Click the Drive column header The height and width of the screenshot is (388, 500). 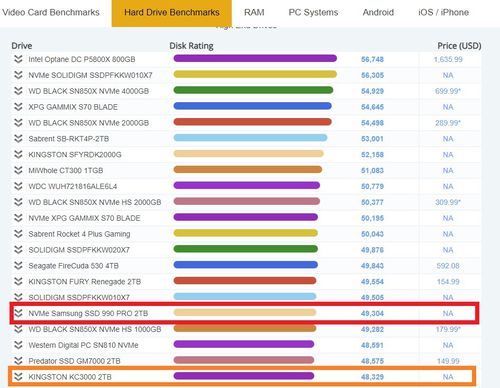click(x=22, y=46)
